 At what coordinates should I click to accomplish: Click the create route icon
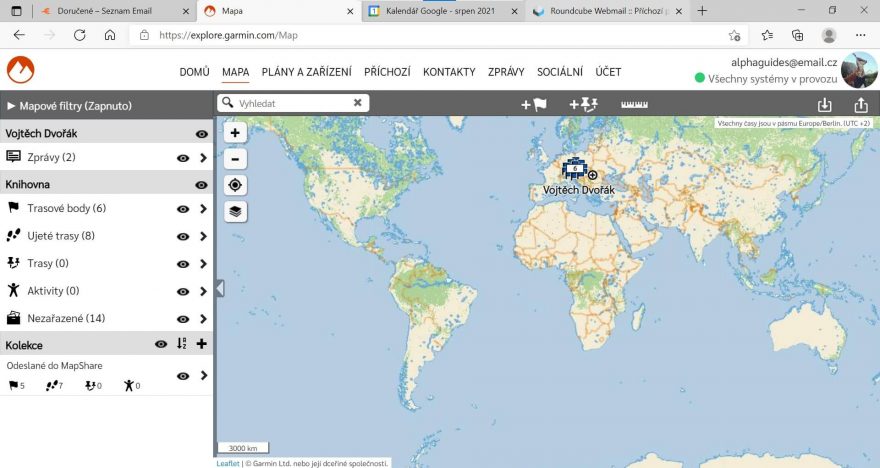pos(582,104)
